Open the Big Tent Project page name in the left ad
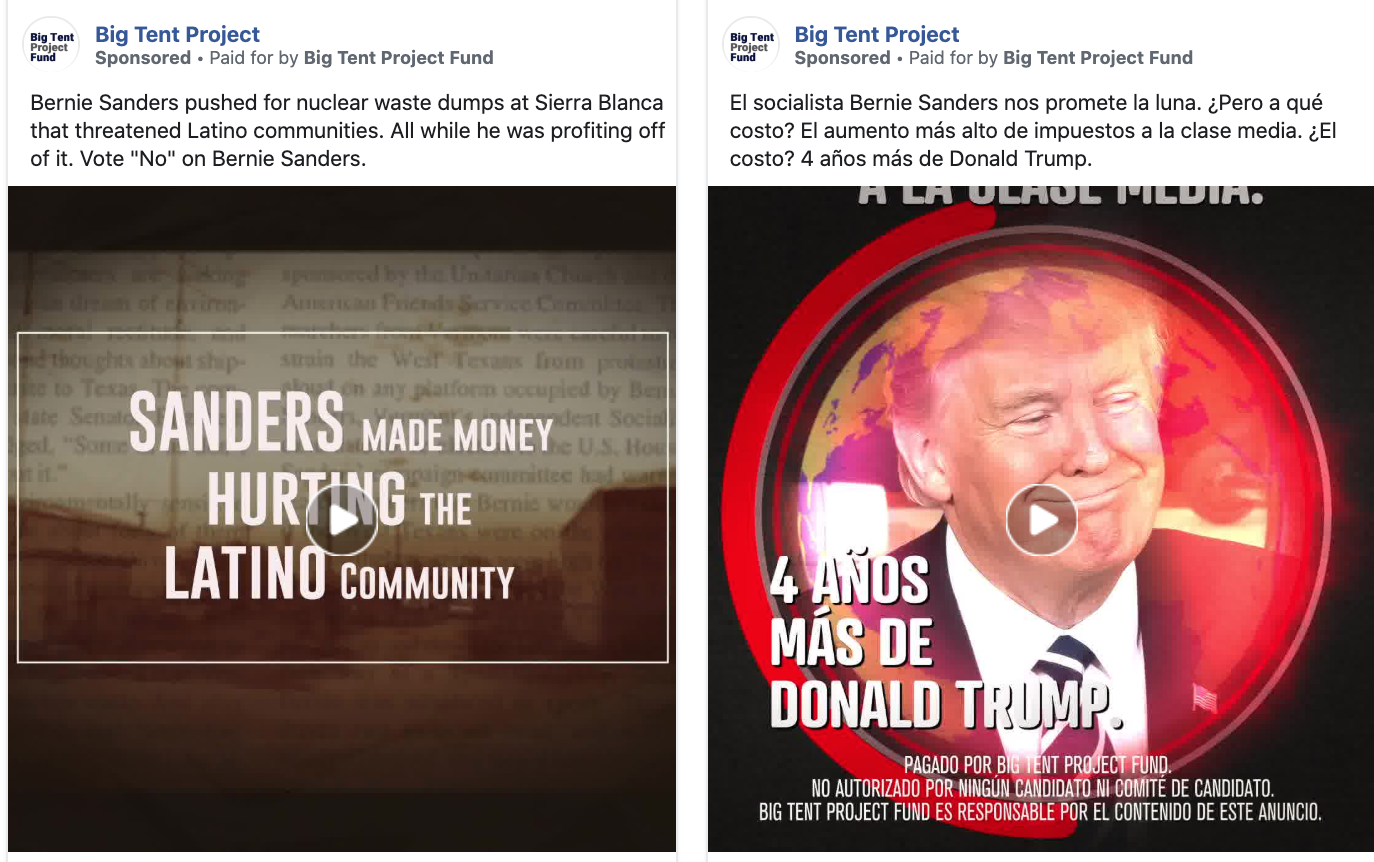 (177, 34)
